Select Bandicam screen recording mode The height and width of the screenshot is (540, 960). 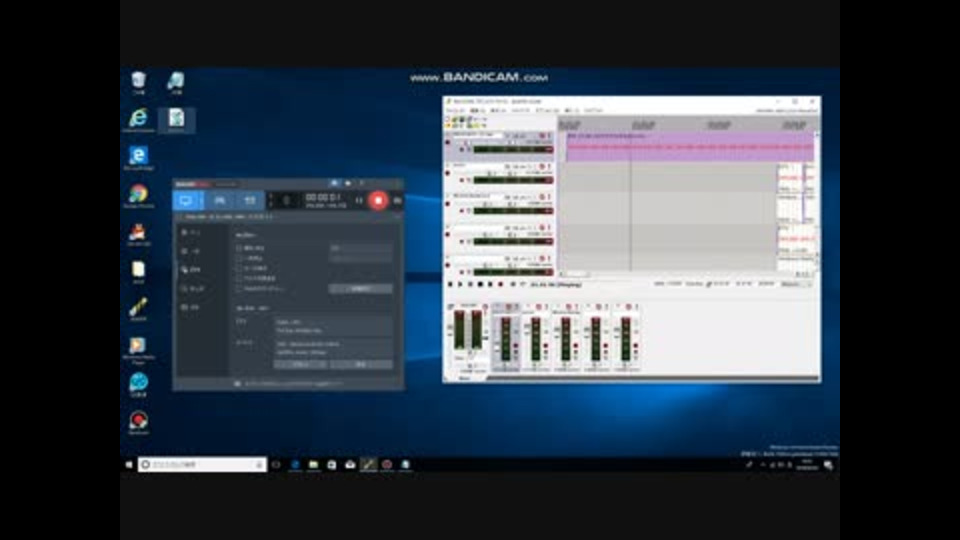[186, 201]
